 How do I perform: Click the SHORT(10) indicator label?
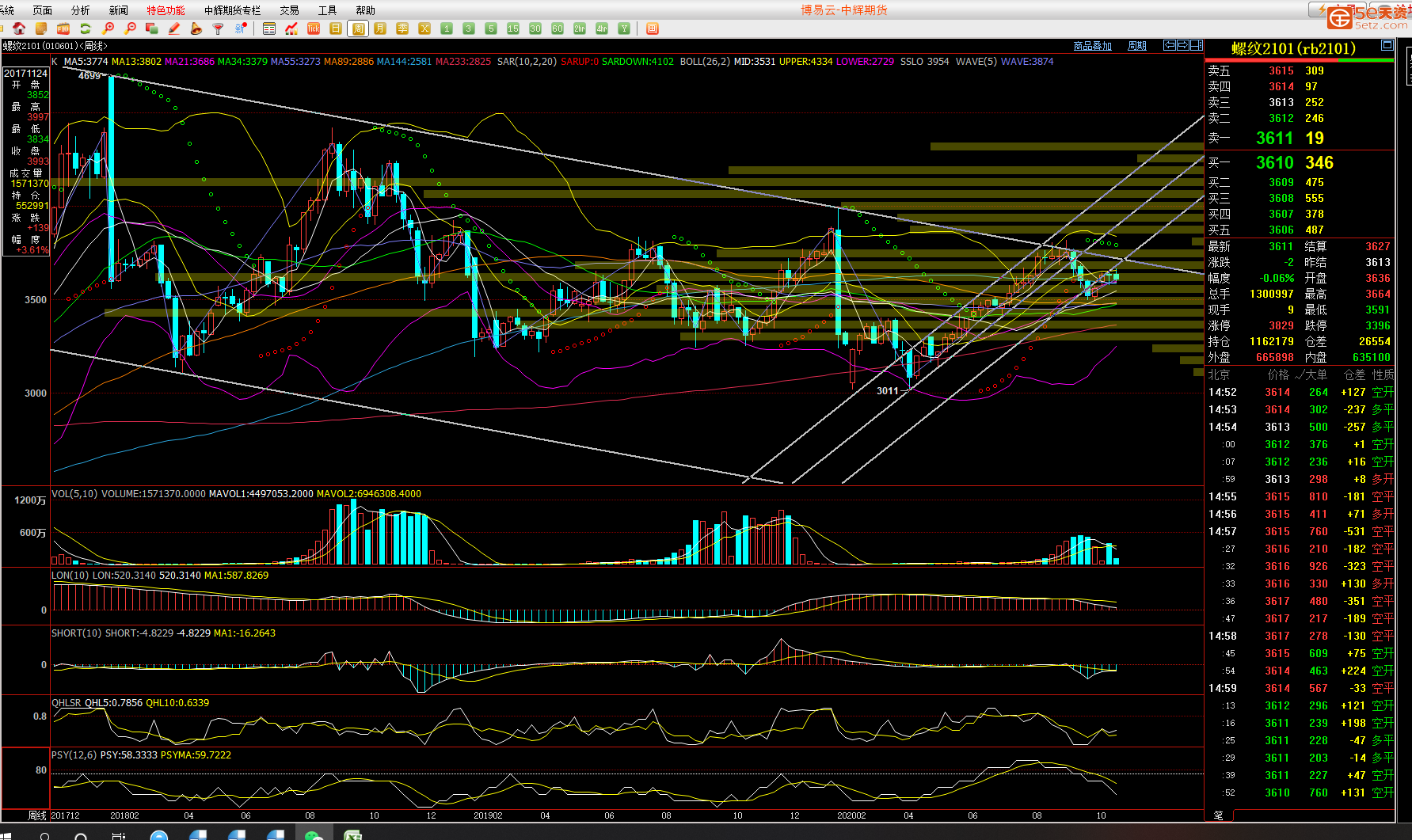(x=77, y=633)
